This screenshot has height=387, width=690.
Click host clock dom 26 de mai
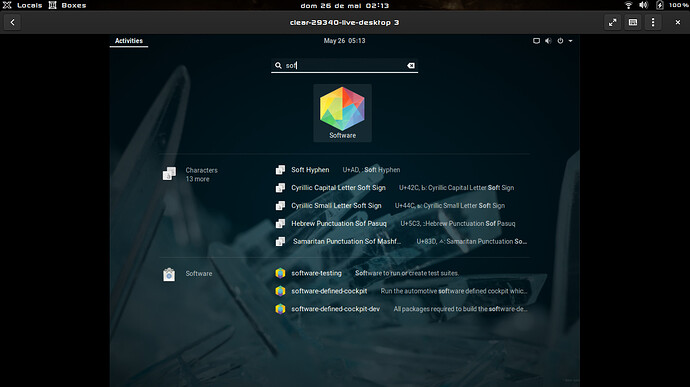click(345, 6)
